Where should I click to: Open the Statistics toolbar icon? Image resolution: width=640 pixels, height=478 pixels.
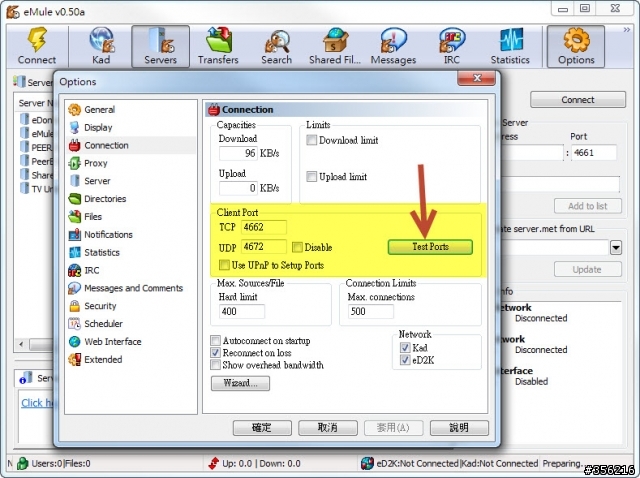tap(510, 46)
